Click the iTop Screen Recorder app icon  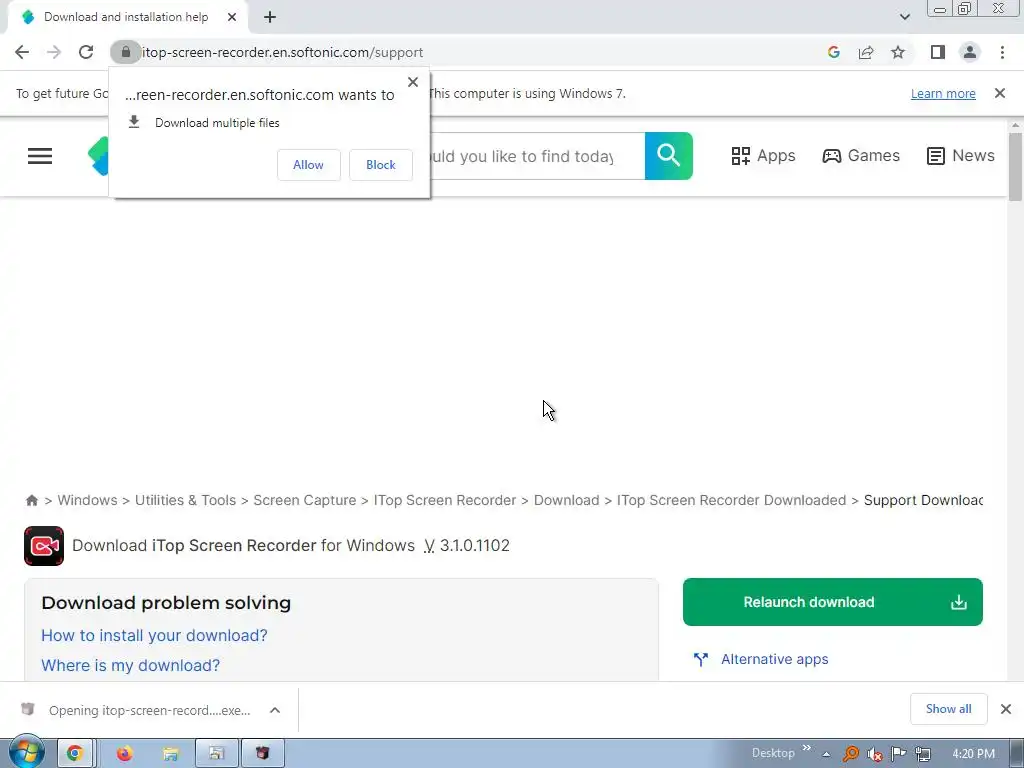[x=44, y=545]
